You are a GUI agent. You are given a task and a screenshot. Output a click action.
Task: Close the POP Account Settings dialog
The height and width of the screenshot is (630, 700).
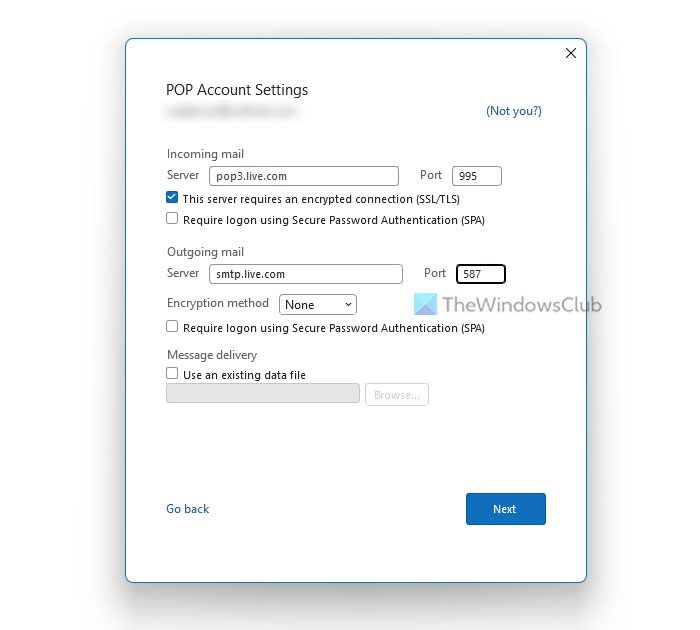571,53
